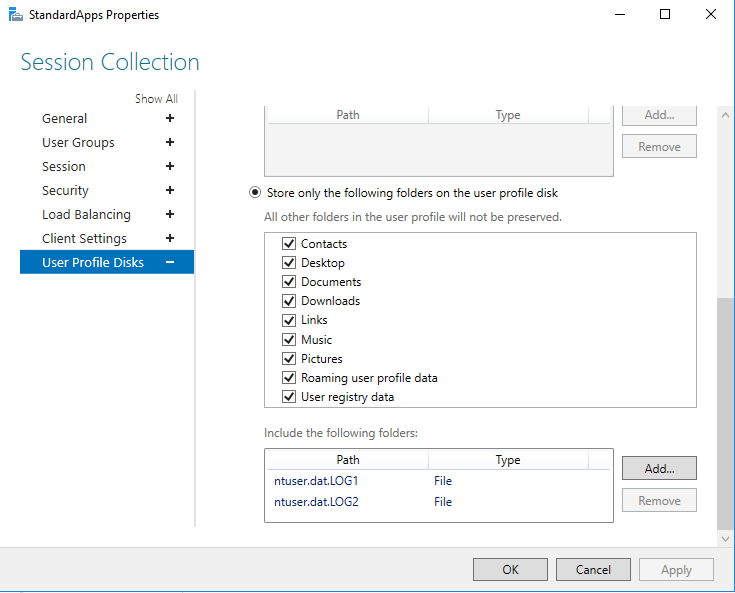Click the Cancel button
Viewport: 735px width, 593px height.
(593, 570)
